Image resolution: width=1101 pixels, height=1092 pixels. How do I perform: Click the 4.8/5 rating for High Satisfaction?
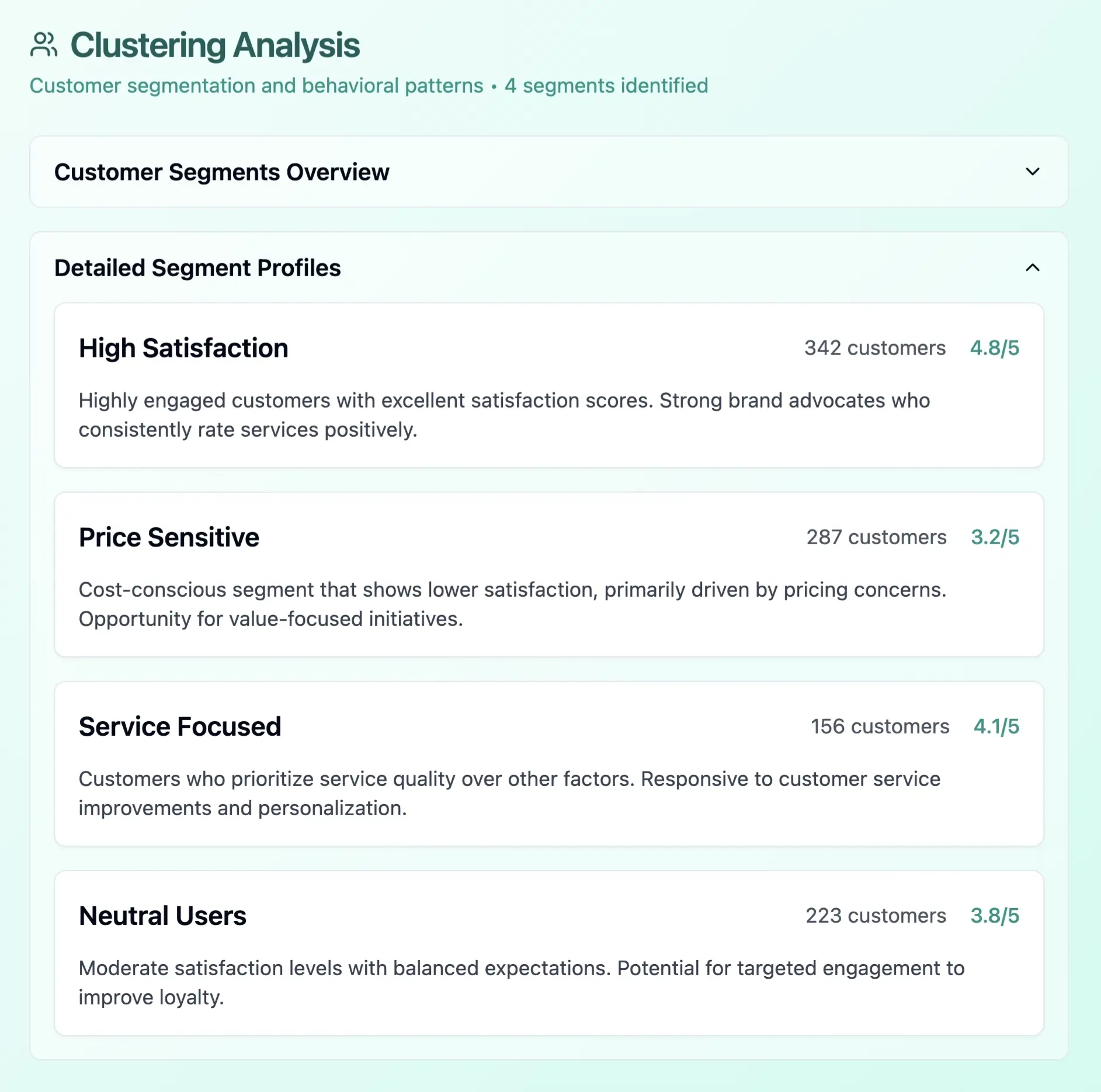coord(994,347)
